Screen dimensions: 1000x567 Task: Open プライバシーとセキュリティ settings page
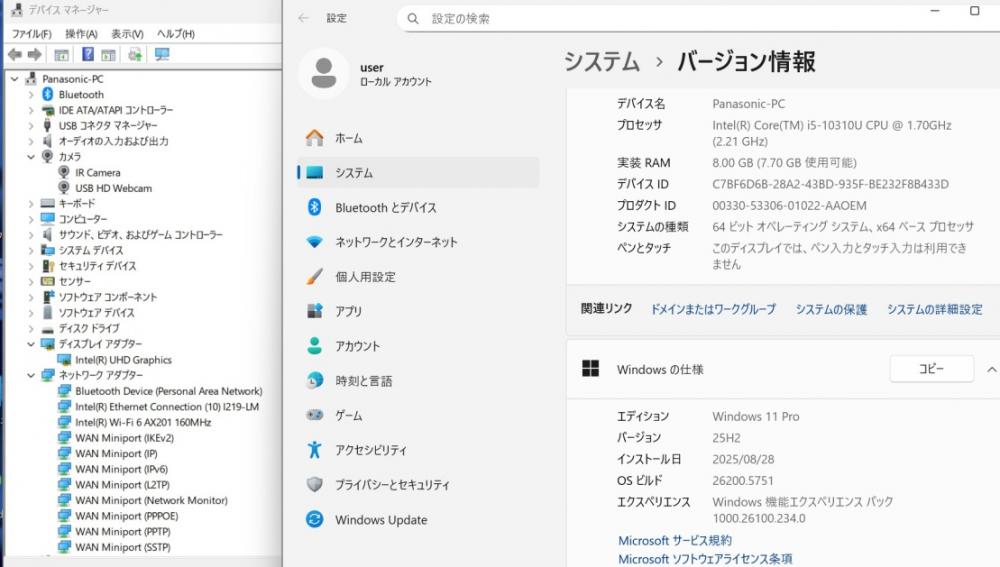point(418,485)
